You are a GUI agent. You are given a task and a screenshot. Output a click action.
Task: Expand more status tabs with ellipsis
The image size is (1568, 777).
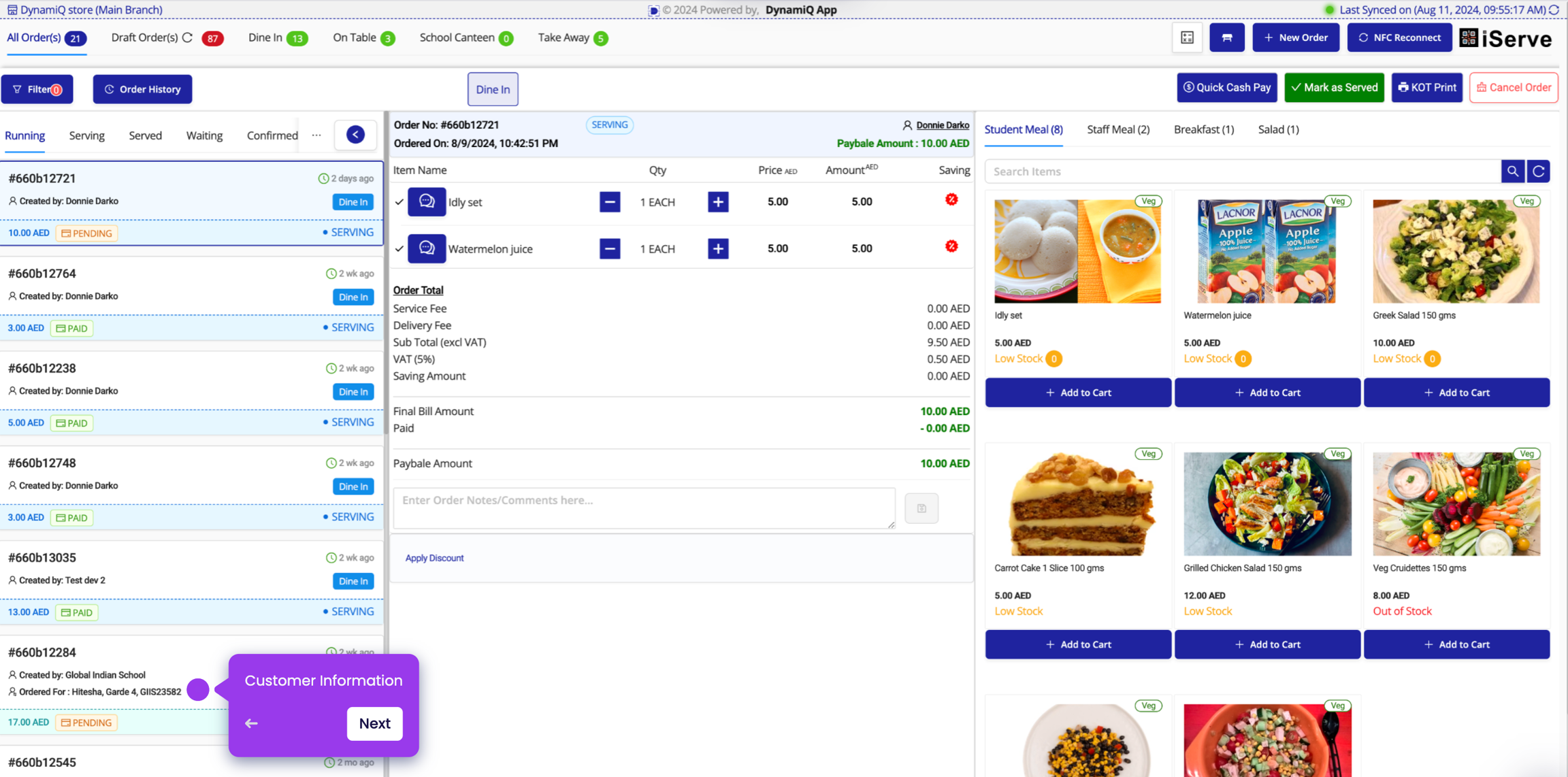(316, 135)
